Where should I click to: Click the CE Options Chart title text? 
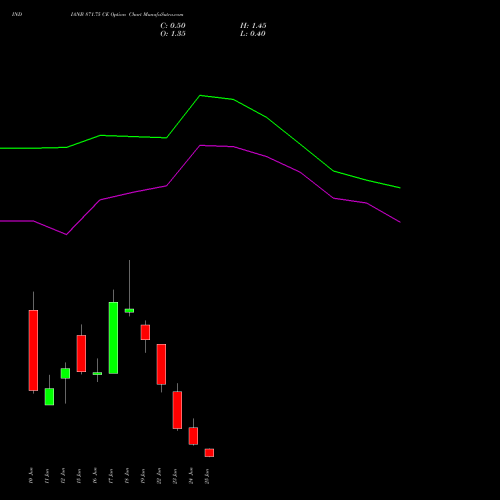click(x=127, y=14)
